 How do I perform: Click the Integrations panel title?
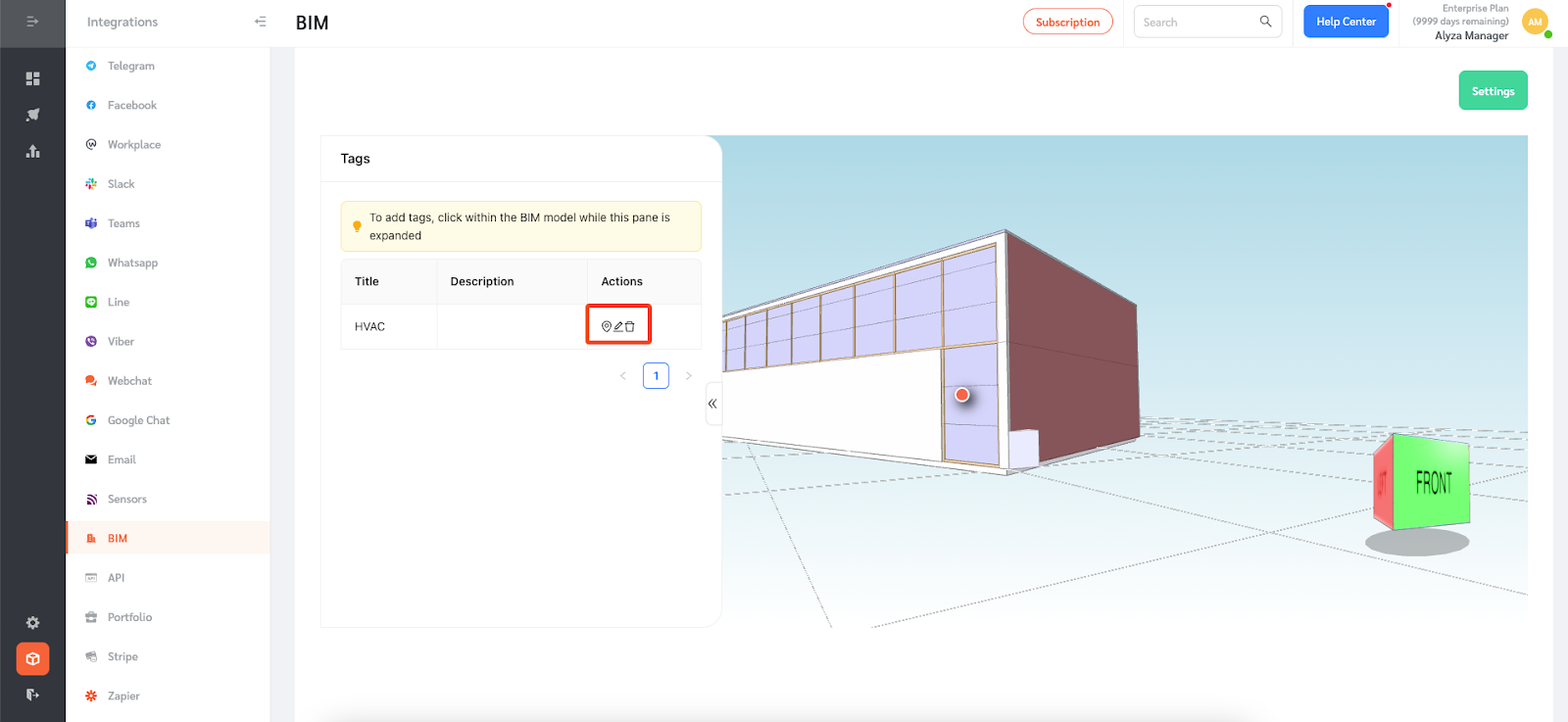point(122,22)
